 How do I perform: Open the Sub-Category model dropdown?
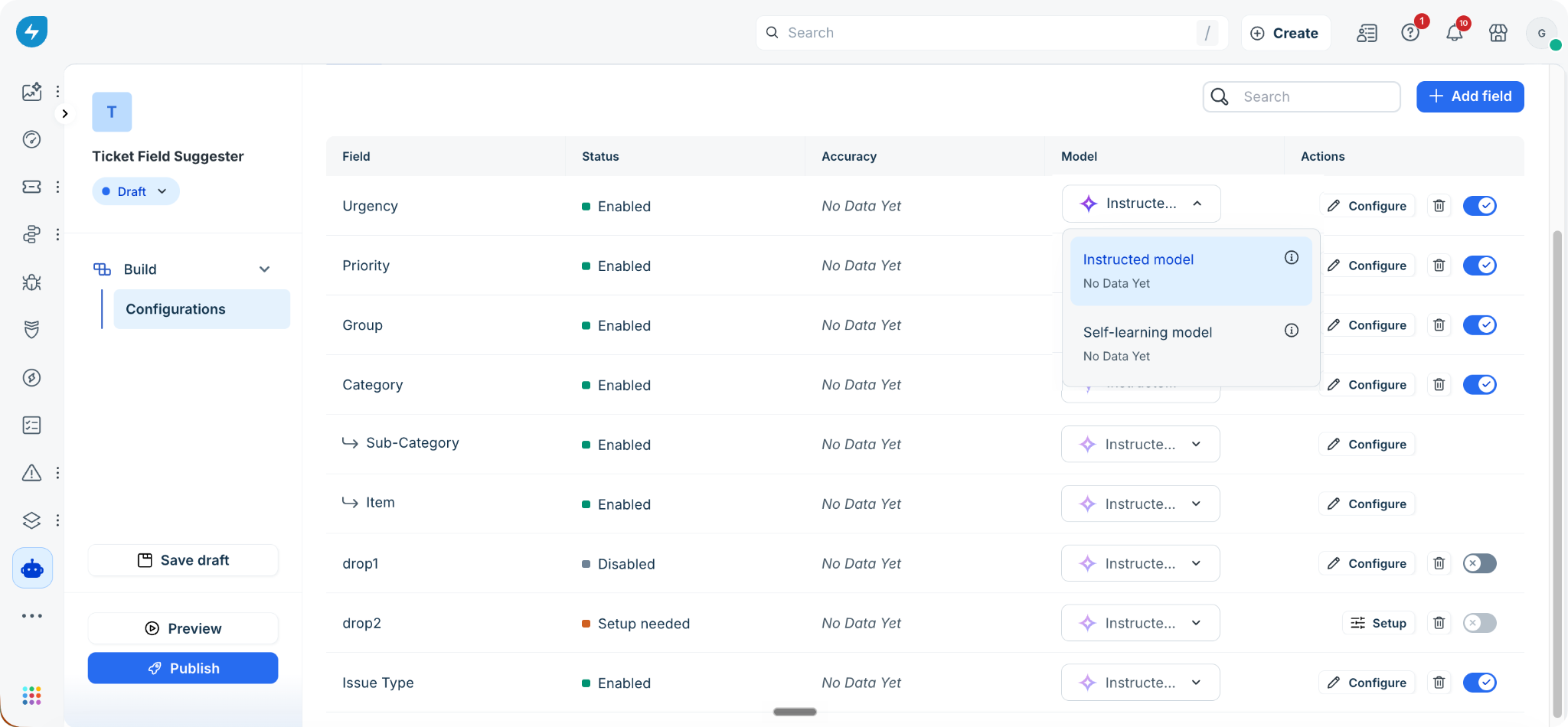tap(1141, 444)
